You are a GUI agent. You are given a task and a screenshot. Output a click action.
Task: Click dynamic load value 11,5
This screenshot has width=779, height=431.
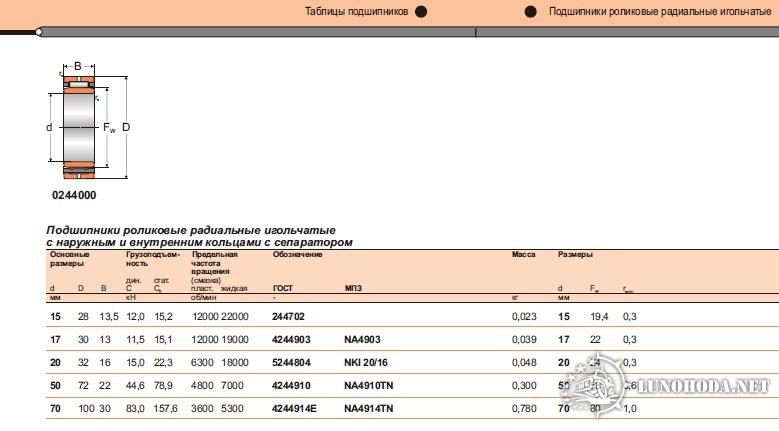coord(135,340)
